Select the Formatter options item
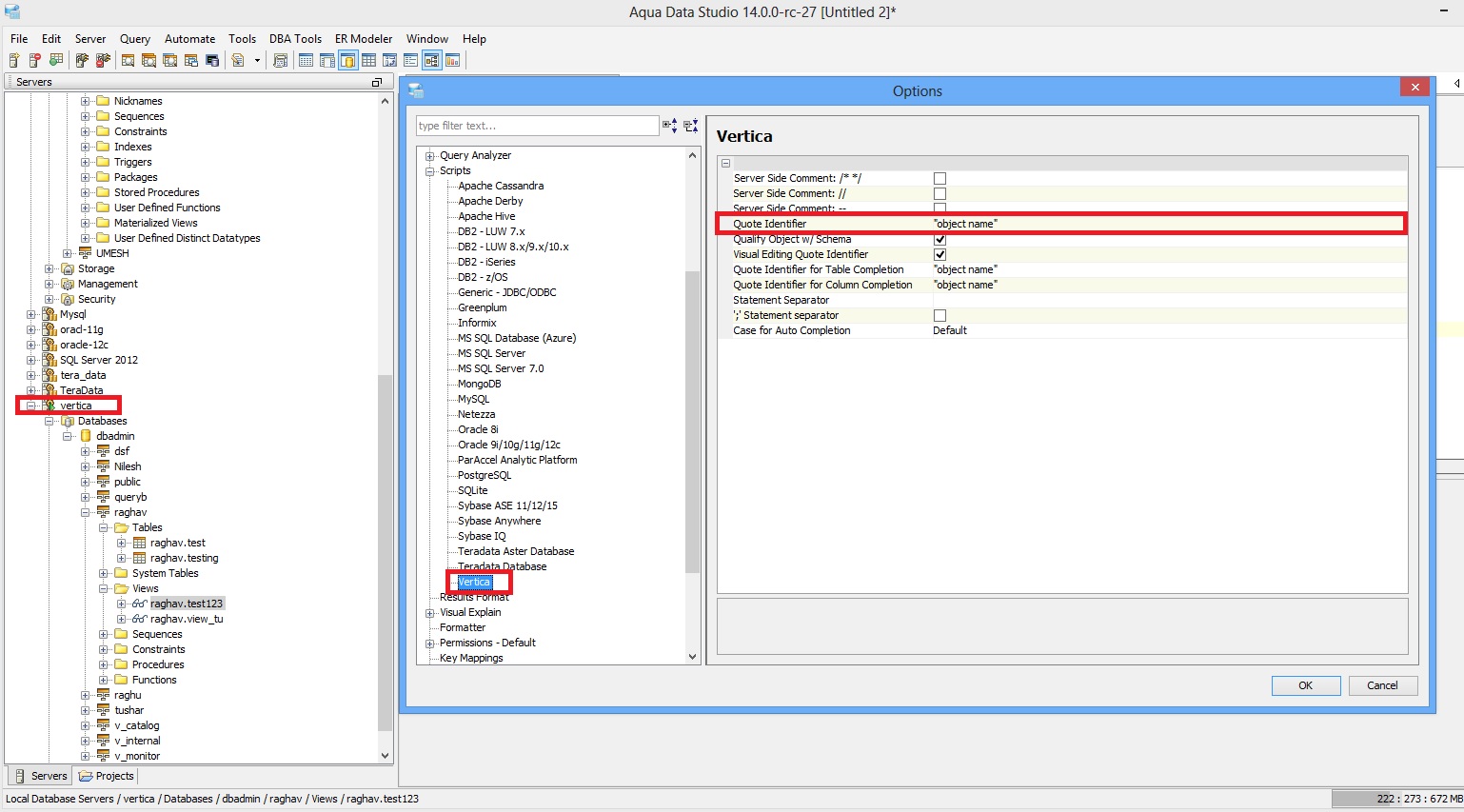Image resolution: width=1464 pixels, height=812 pixels. [x=463, y=627]
